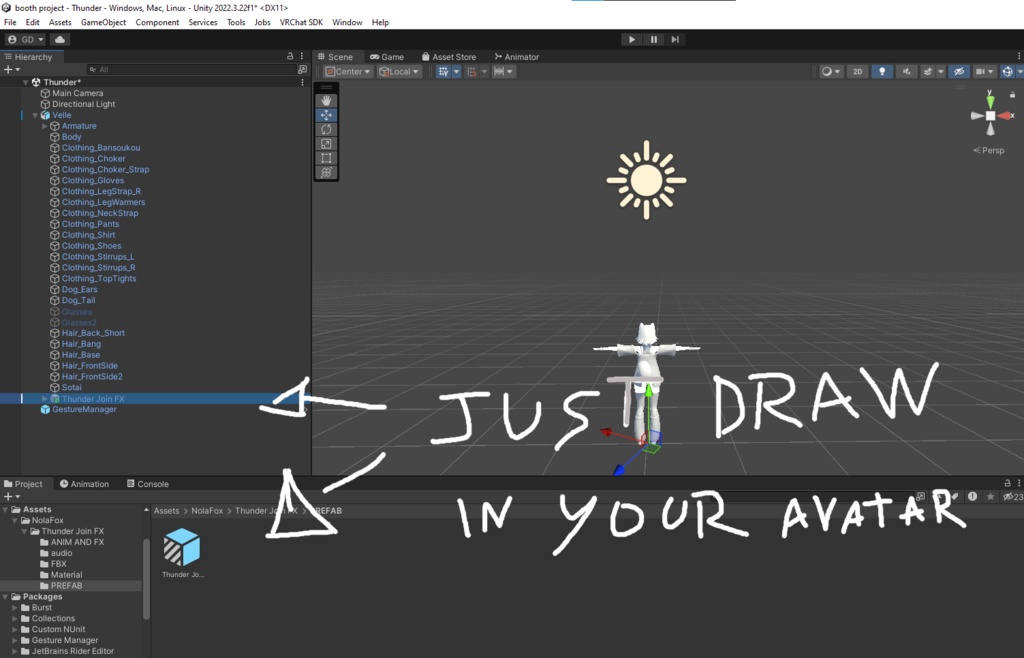Toggle Gizmos in Scene view
Image resolution: width=1024 pixels, height=658 pixels.
point(1007,72)
